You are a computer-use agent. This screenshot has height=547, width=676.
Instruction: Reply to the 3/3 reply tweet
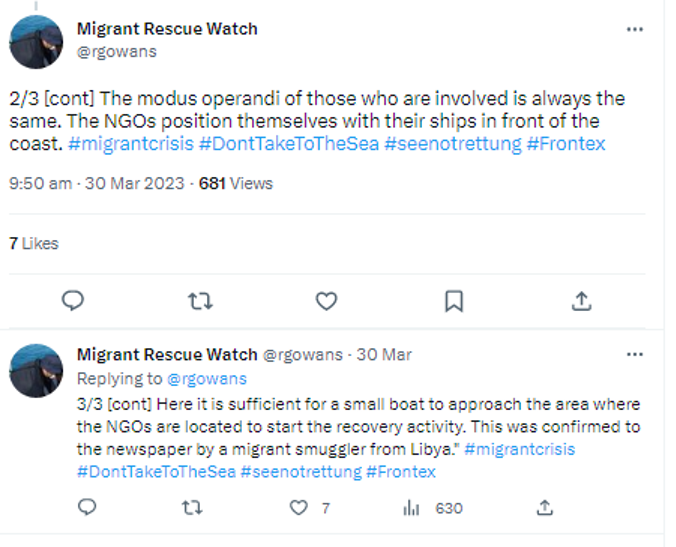tap(87, 508)
